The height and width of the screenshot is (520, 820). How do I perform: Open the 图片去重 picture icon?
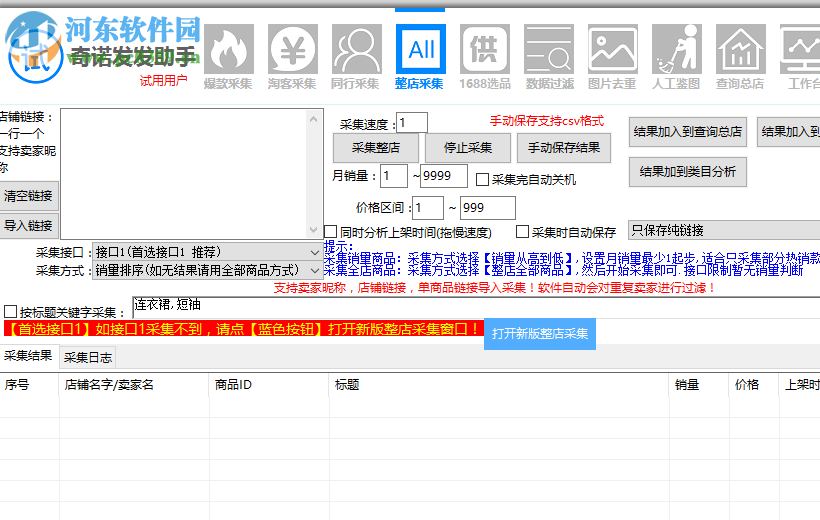(x=612, y=50)
